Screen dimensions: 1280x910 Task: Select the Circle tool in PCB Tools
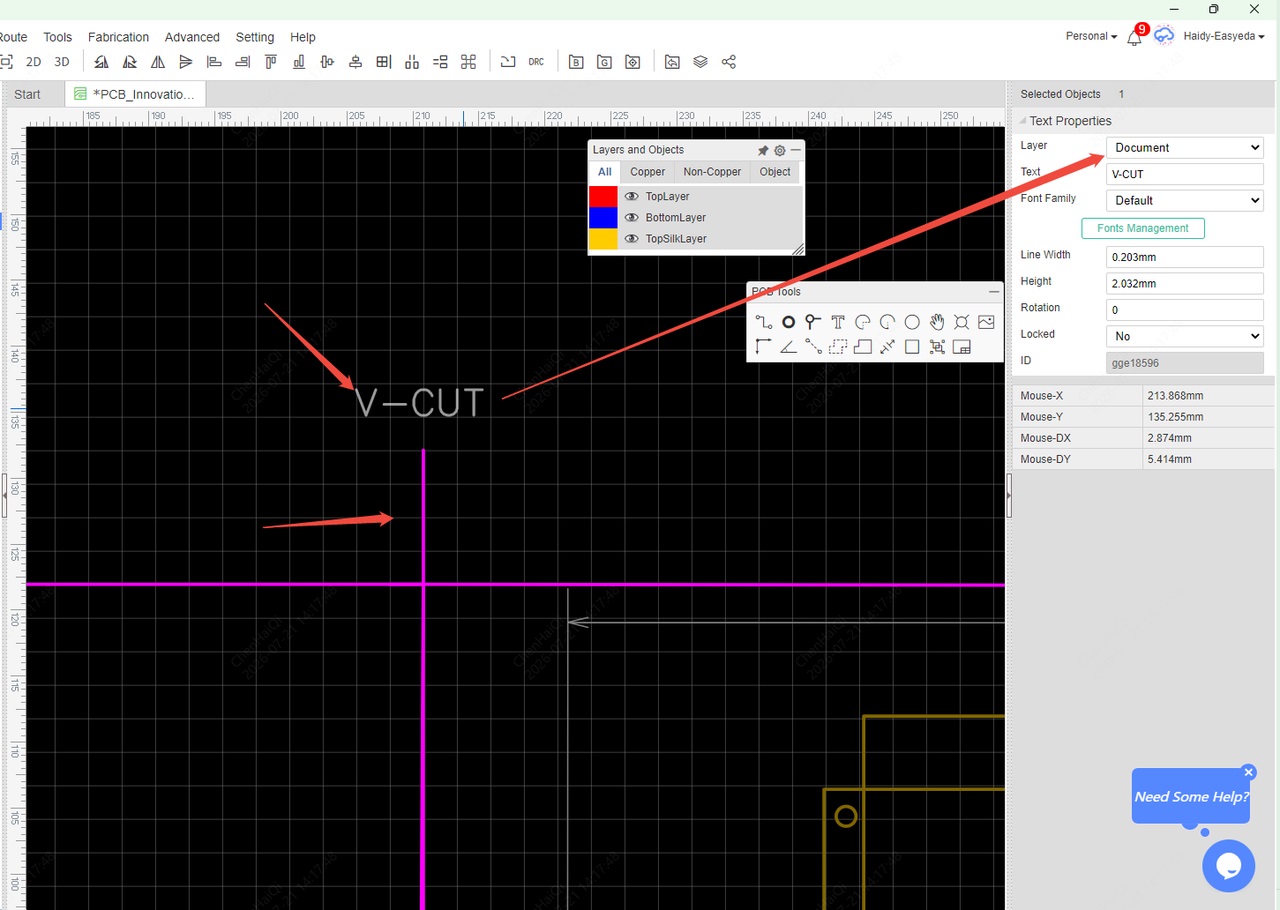point(912,322)
